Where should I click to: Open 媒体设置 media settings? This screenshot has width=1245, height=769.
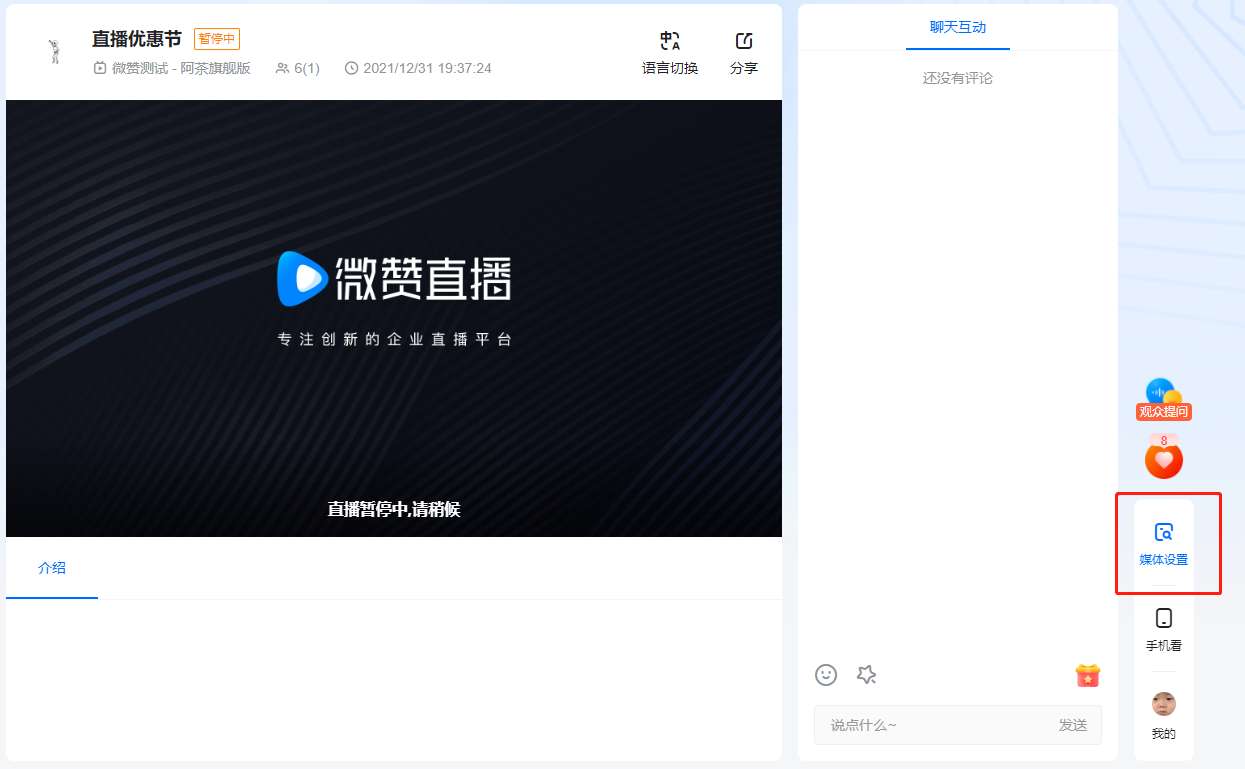click(1164, 544)
